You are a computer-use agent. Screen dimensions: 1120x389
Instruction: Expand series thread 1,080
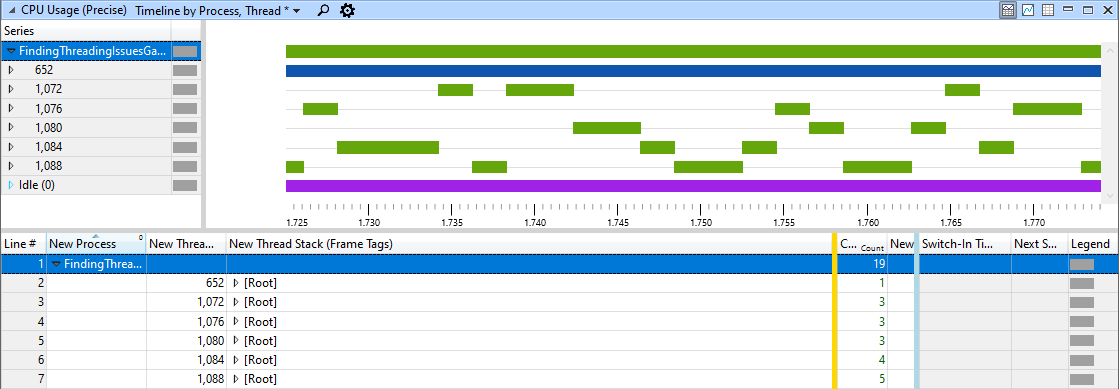[x=11, y=128]
